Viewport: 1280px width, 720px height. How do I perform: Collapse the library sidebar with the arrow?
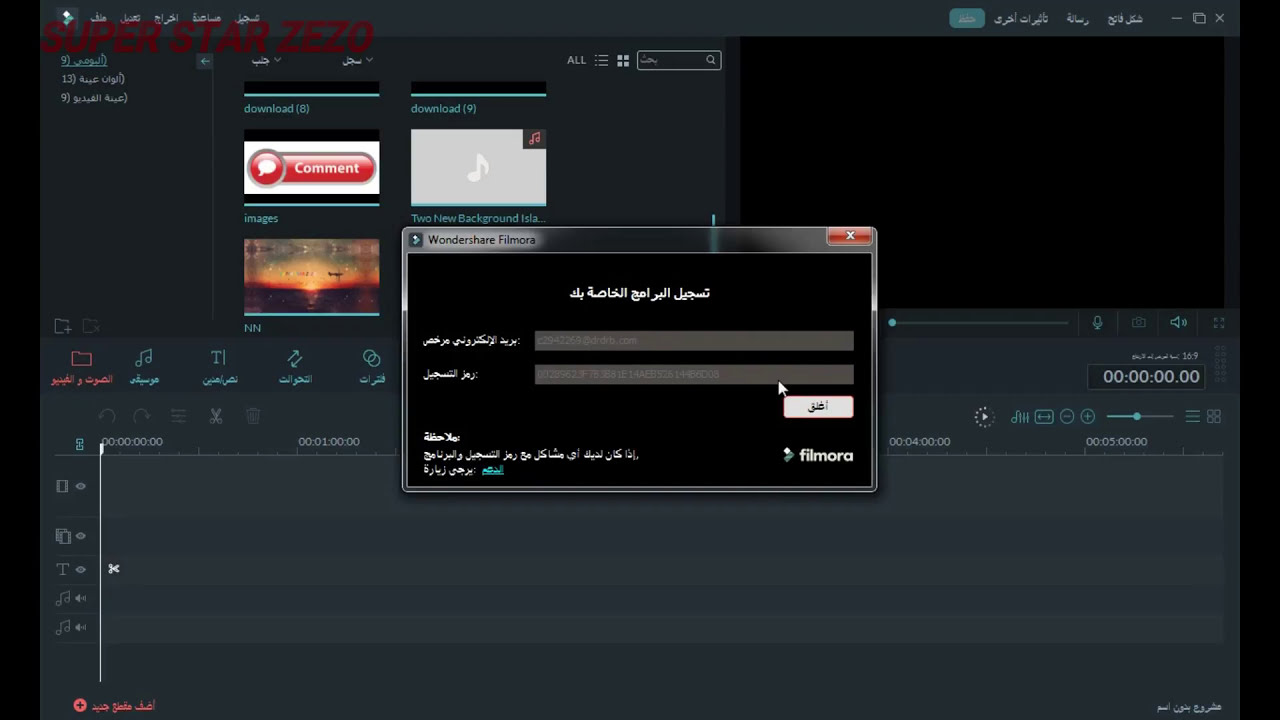click(205, 61)
